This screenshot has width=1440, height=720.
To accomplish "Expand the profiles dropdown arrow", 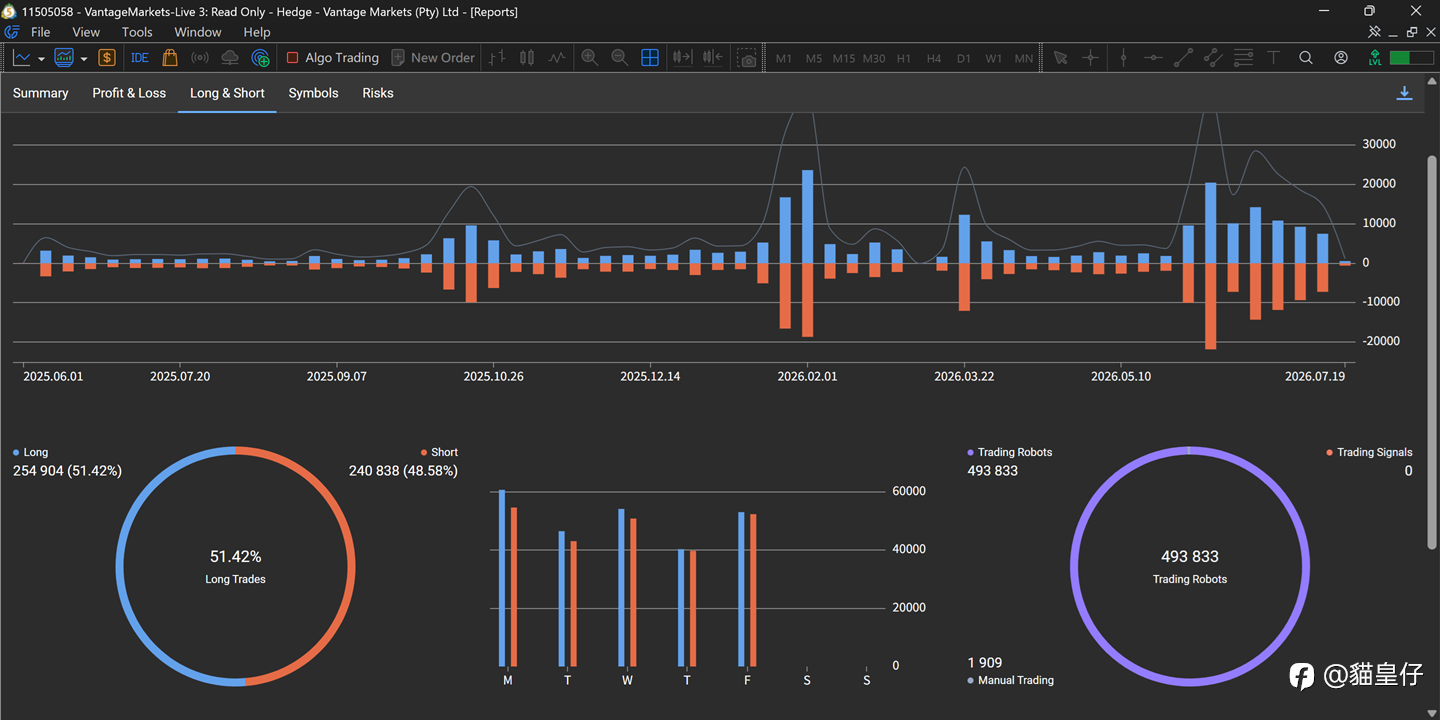I will coord(84,59).
